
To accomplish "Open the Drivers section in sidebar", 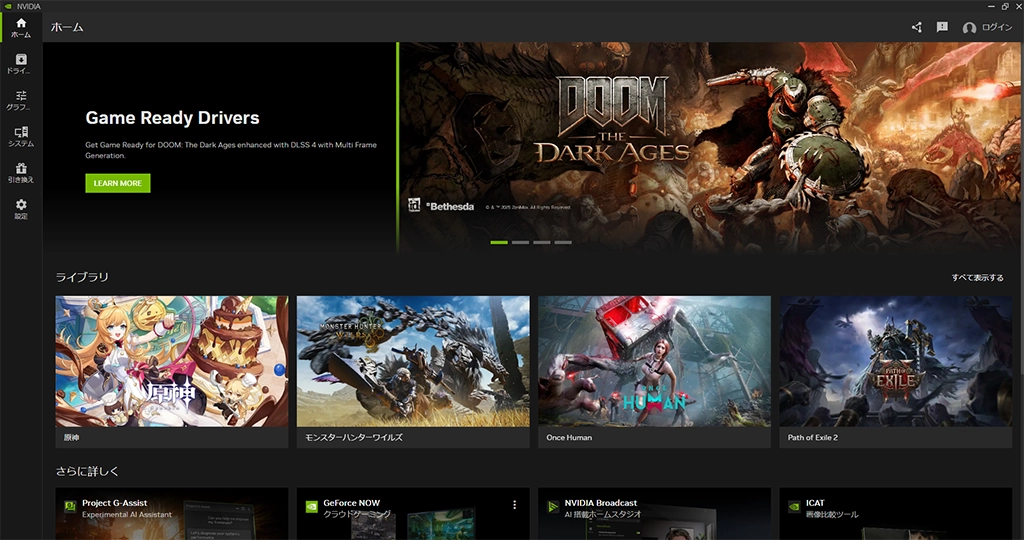I will (21, 64).
